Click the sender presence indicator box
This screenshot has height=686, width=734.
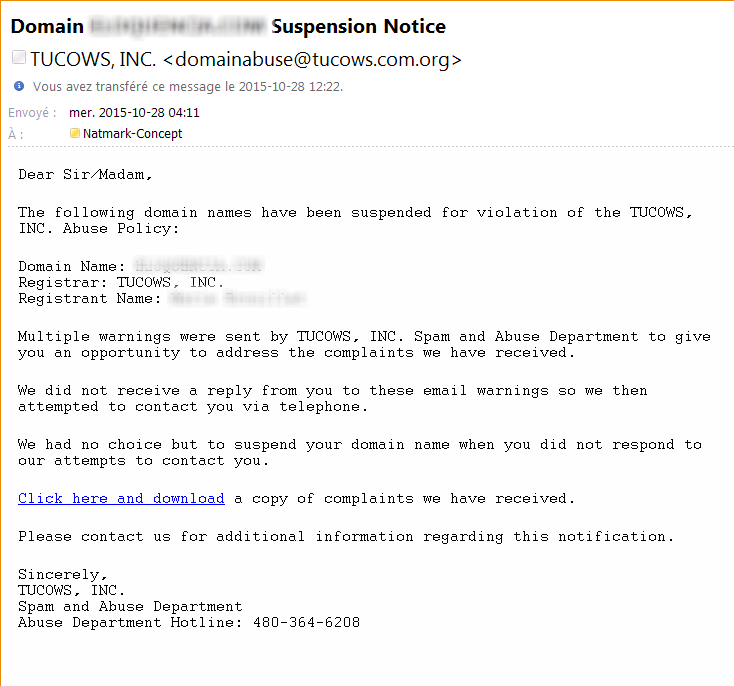tap(19, 57)
